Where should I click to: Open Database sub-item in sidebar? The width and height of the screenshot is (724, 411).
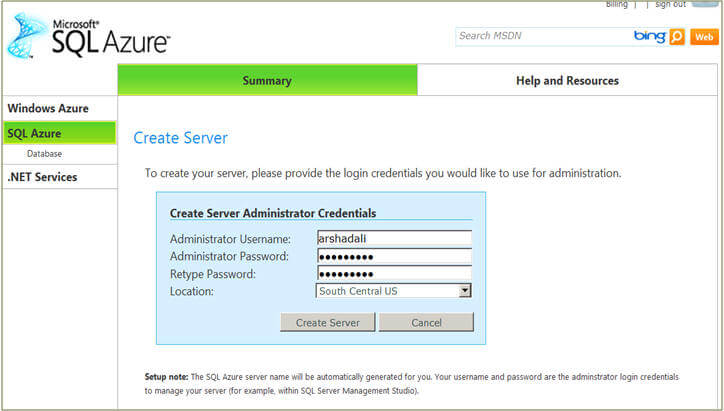pyautogui.click(x=44, y=154)
